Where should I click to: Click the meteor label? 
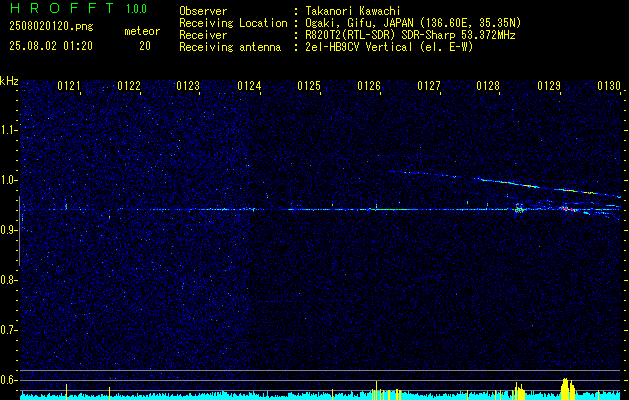[142, 31]
